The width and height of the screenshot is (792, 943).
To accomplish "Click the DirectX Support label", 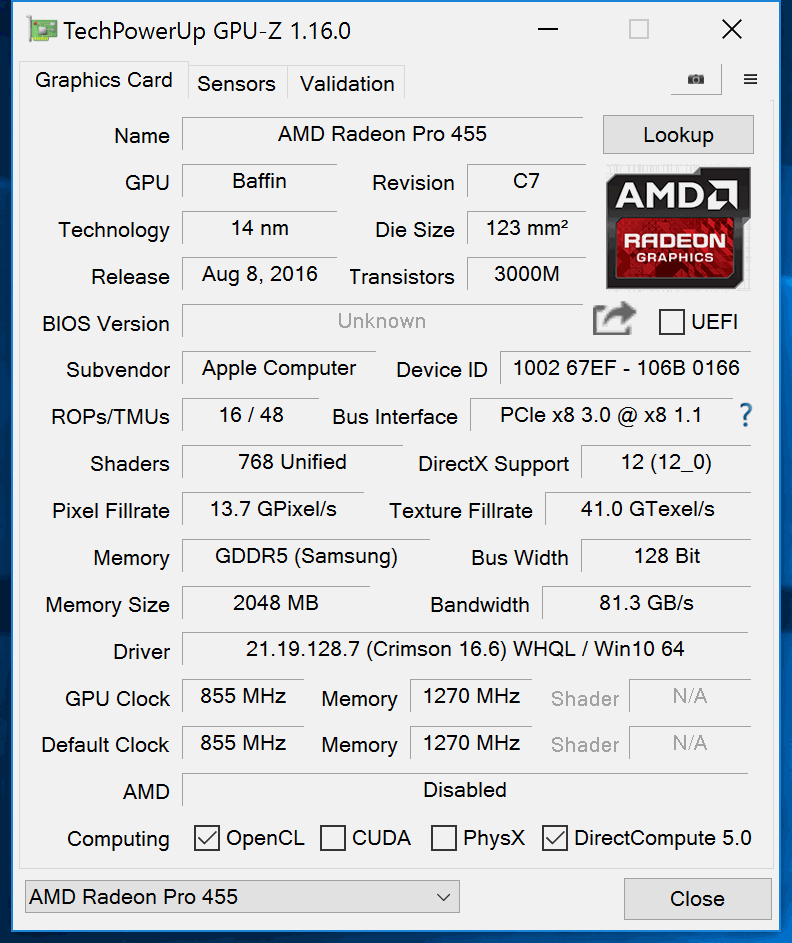I will (493, 464).
